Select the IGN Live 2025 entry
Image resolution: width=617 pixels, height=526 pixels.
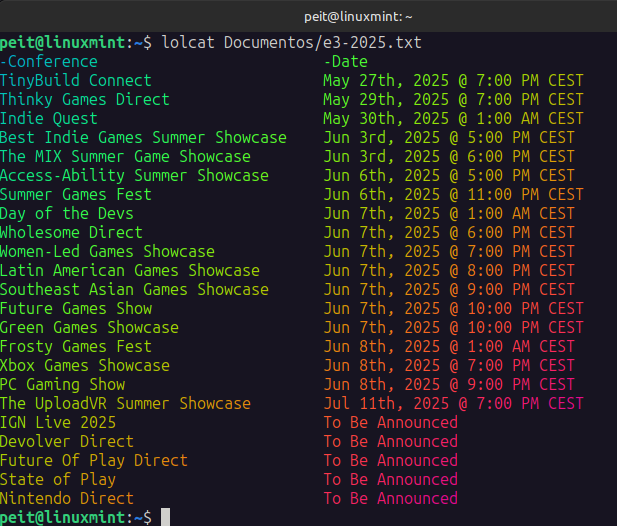click(58, 423)
